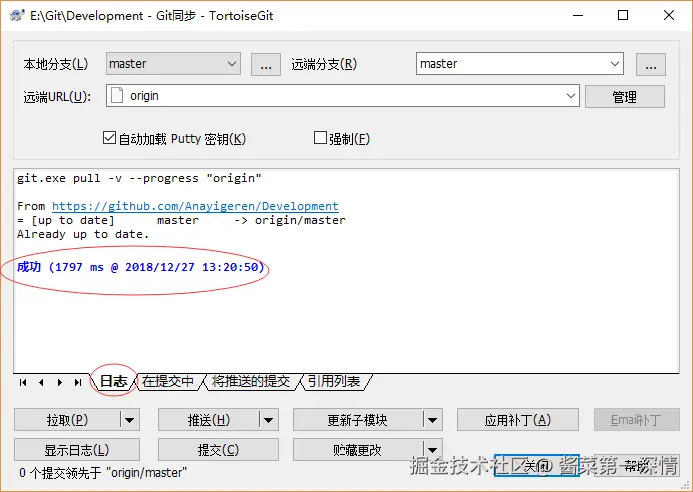Jump to last tab using arrow
This screenshot has height=492, width=693.
point(78,382)
